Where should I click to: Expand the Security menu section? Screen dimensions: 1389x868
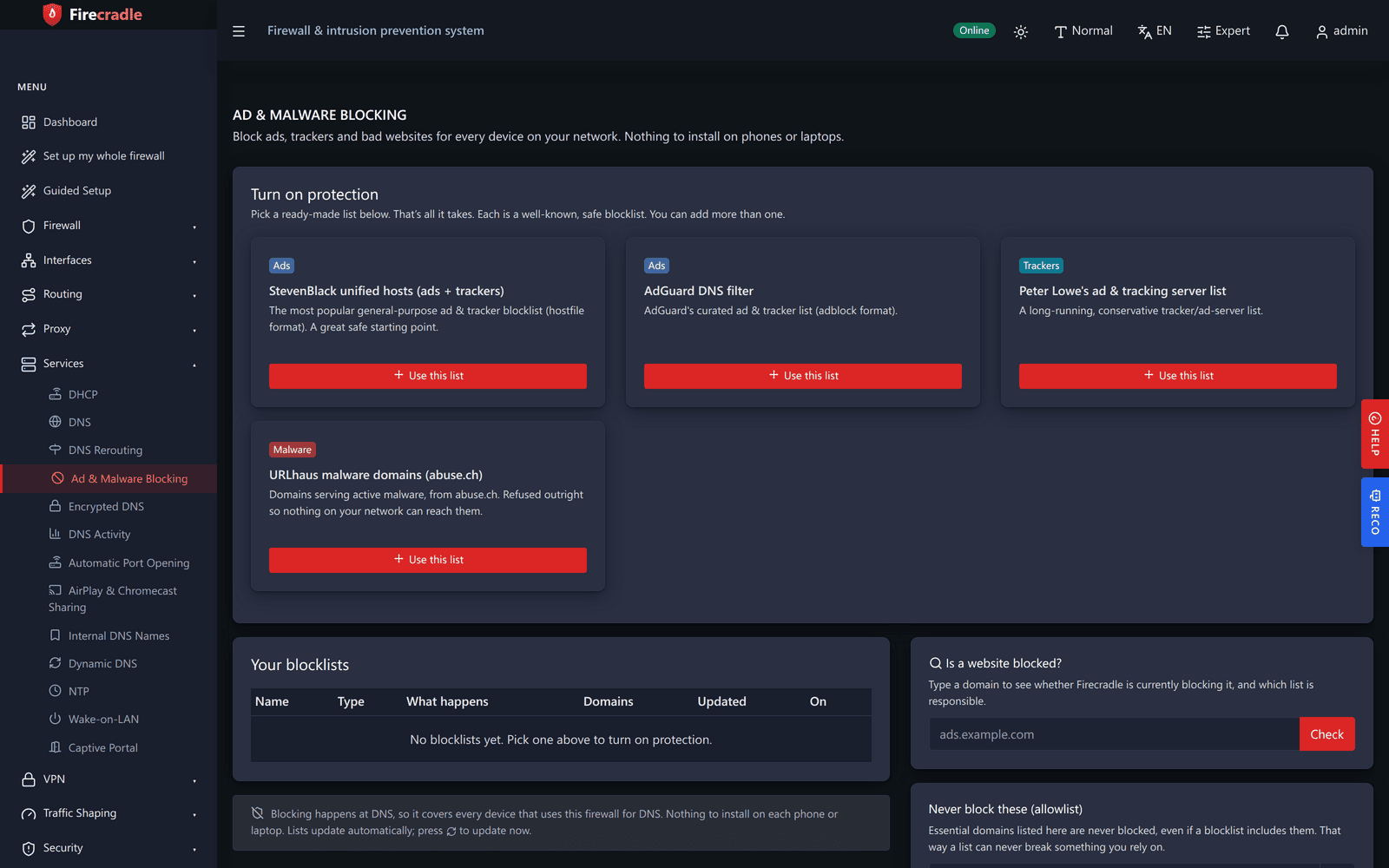point(109,848)
